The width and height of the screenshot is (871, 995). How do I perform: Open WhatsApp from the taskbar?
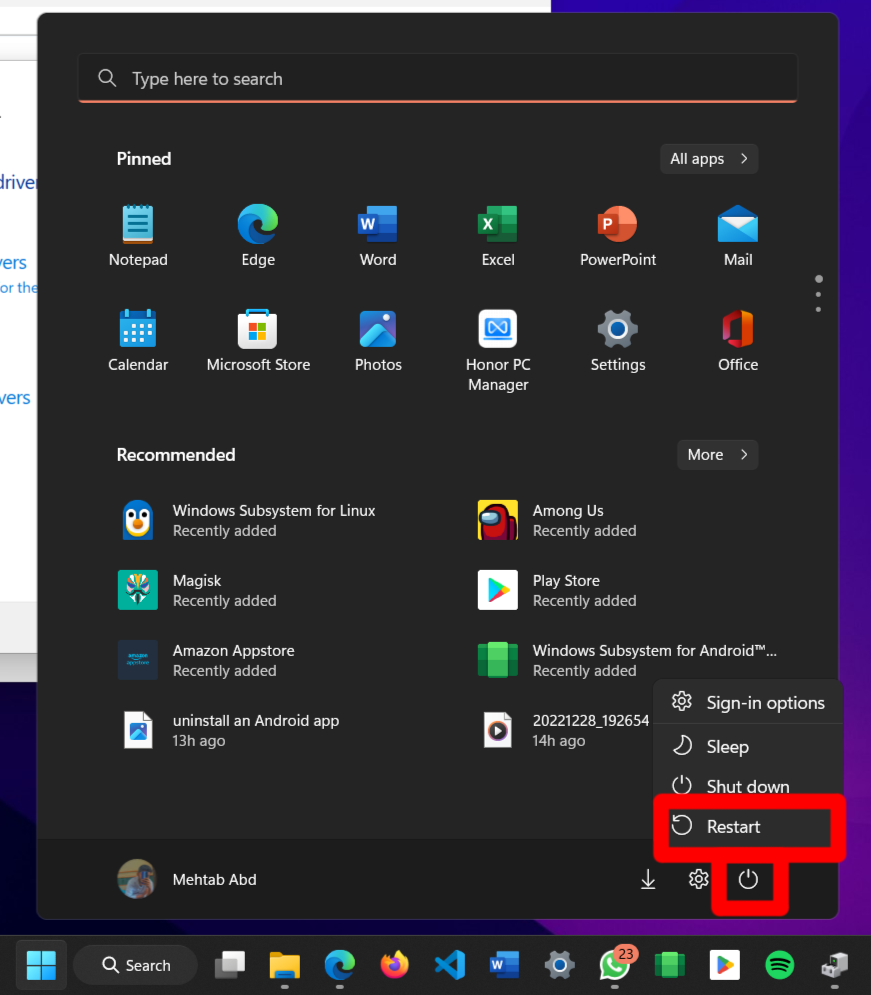point(614,965)
